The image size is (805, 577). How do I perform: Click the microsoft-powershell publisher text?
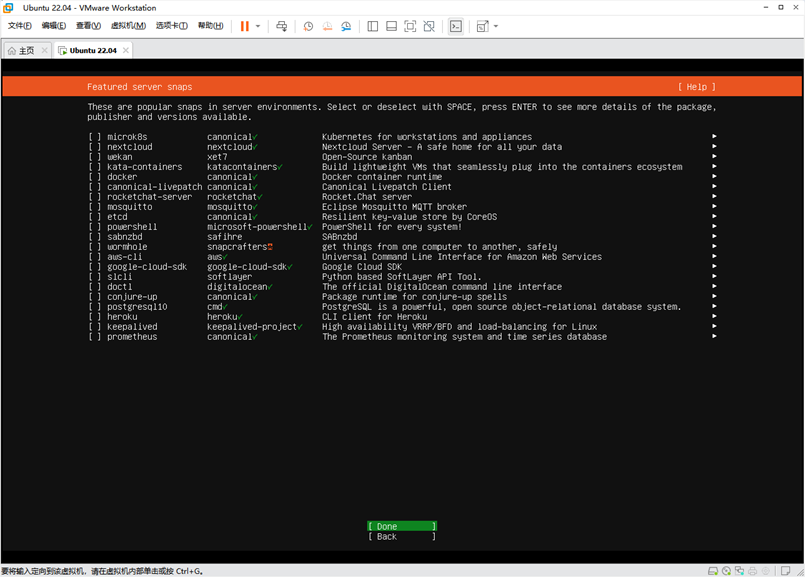257,227
